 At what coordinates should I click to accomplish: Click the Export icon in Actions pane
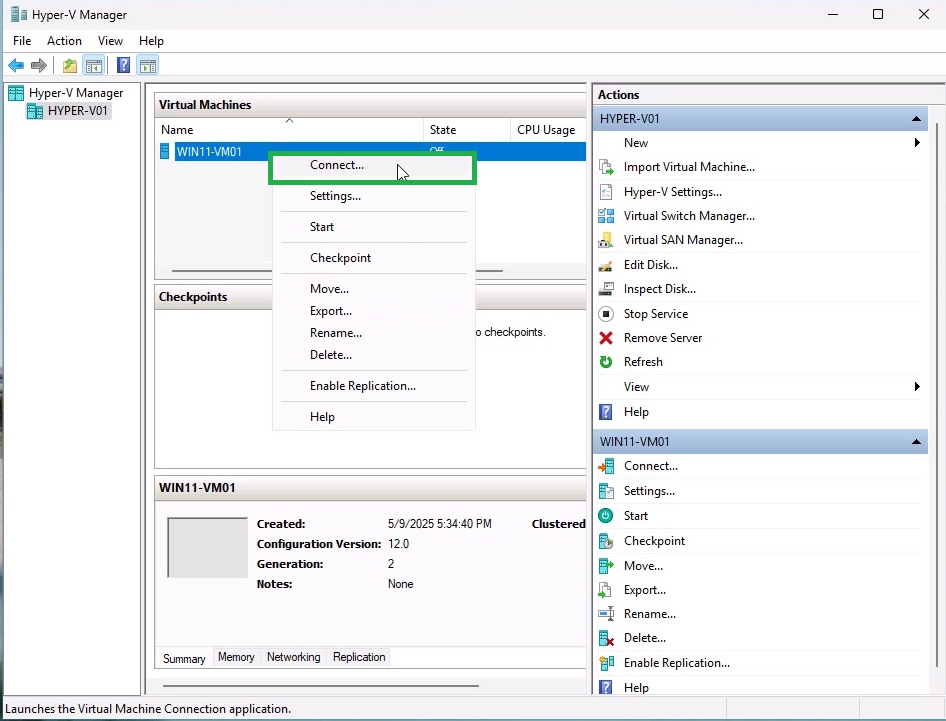coord(606,590)
